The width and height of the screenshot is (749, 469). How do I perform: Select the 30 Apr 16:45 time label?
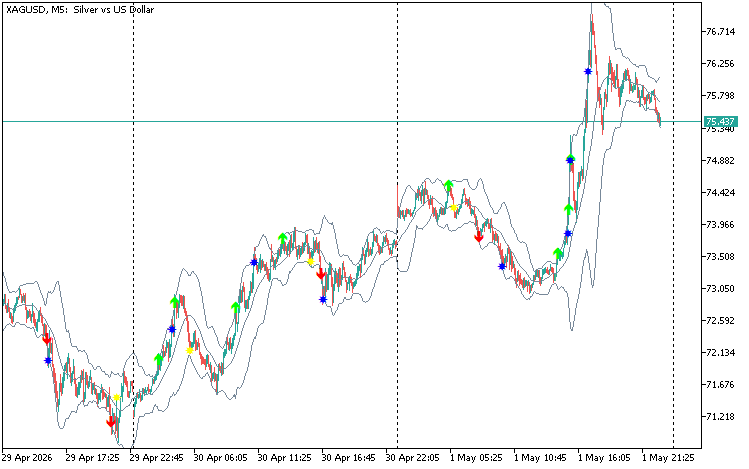click(348, 458)
